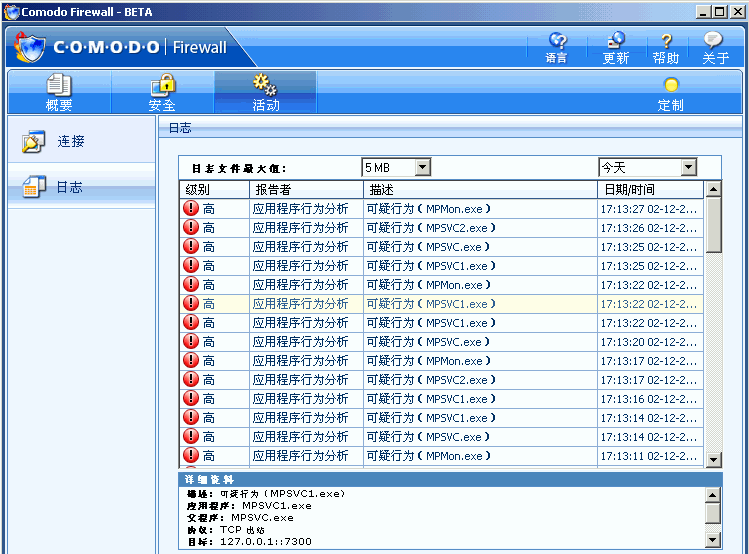Open the 关于 about icon

click(x=715, y=48)
